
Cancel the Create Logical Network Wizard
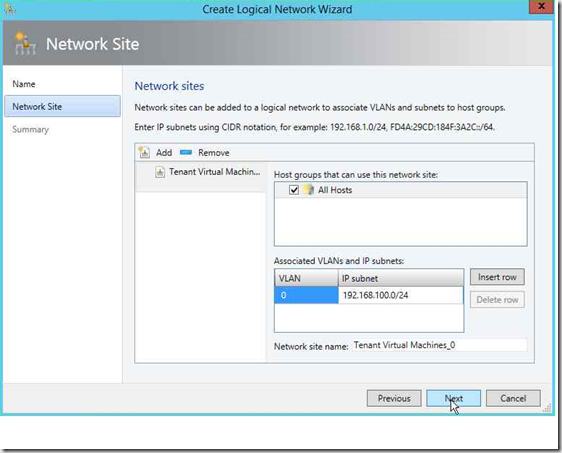point(513,399)
